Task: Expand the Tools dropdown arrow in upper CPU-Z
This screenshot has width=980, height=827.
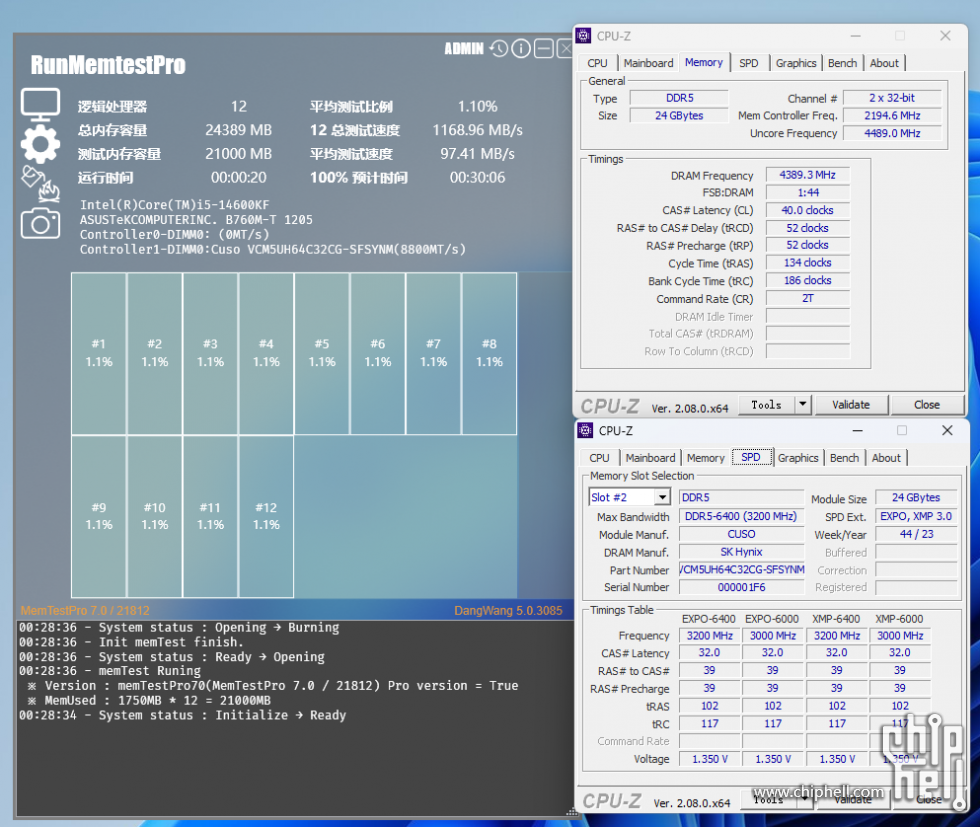Action: click(803, 405)
